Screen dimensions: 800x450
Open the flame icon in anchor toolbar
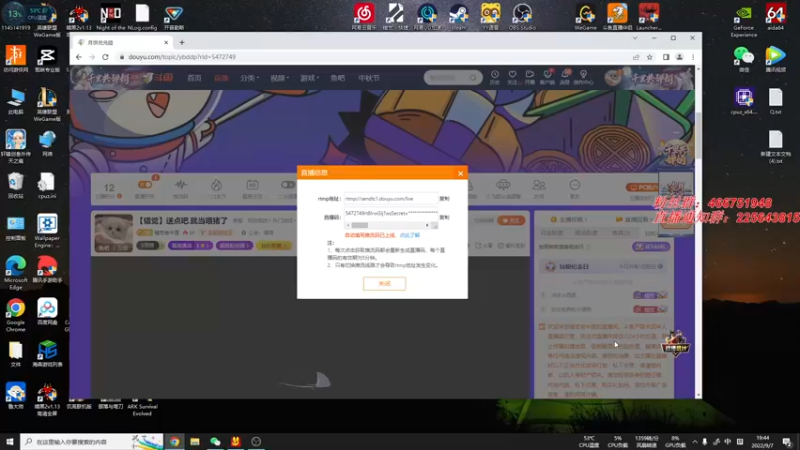[x=216, y=185]
